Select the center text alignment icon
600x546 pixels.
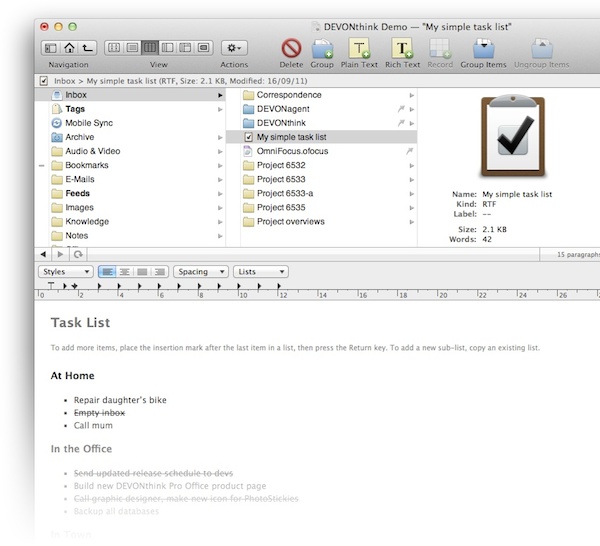(124, 271)
